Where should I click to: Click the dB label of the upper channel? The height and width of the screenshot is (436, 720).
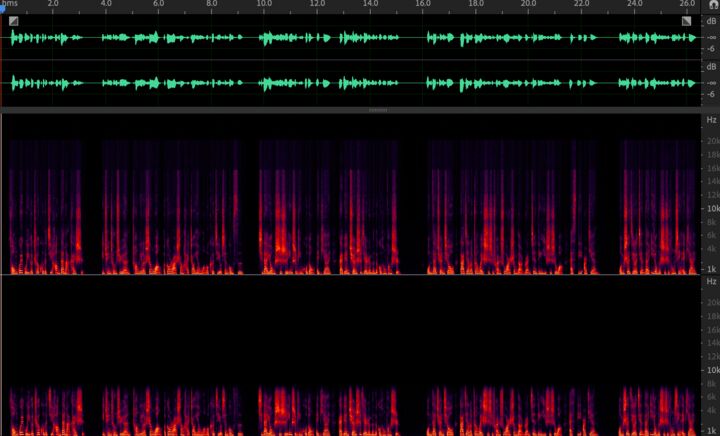[x=711, y=21]
